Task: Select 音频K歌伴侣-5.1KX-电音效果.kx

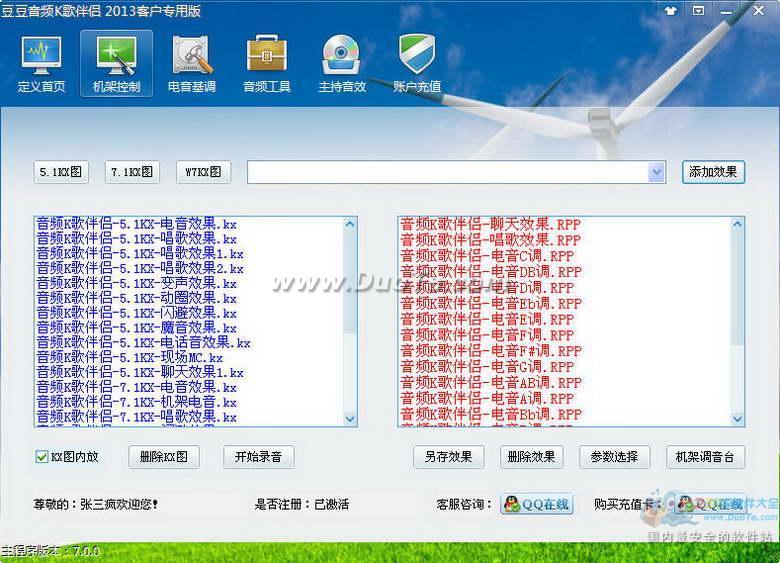Action: pos(136,224)
